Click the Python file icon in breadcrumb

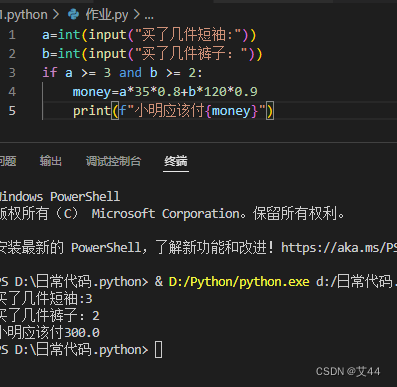click(x=73, y=14)
